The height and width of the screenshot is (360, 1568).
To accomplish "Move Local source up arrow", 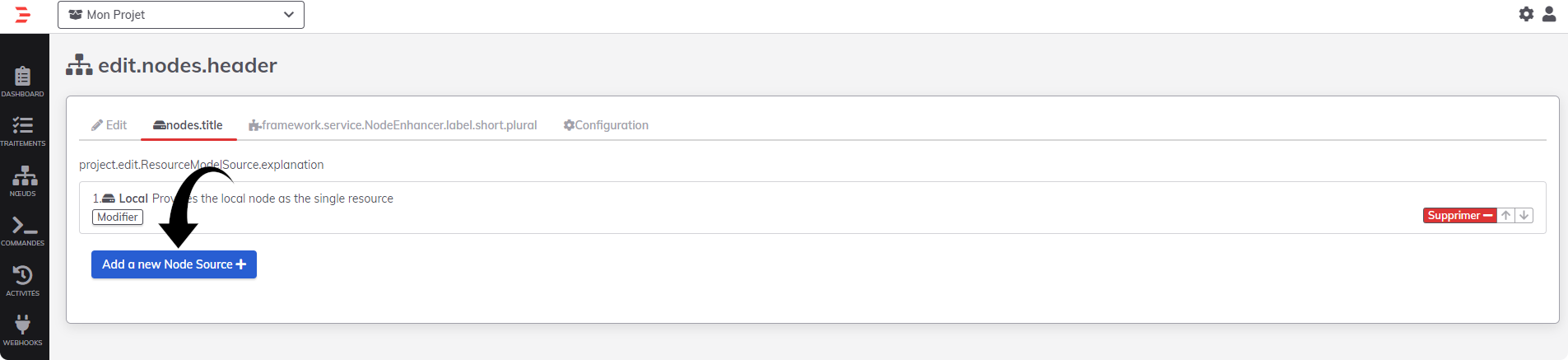I will pyautogui.click(x=1505, y=216).
